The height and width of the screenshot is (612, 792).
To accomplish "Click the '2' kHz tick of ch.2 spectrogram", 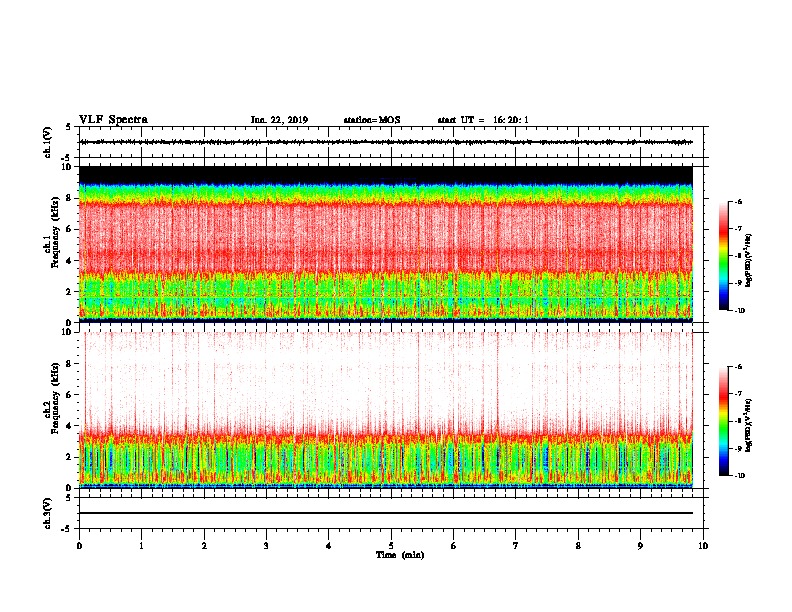I will click(x=70, y=457).
